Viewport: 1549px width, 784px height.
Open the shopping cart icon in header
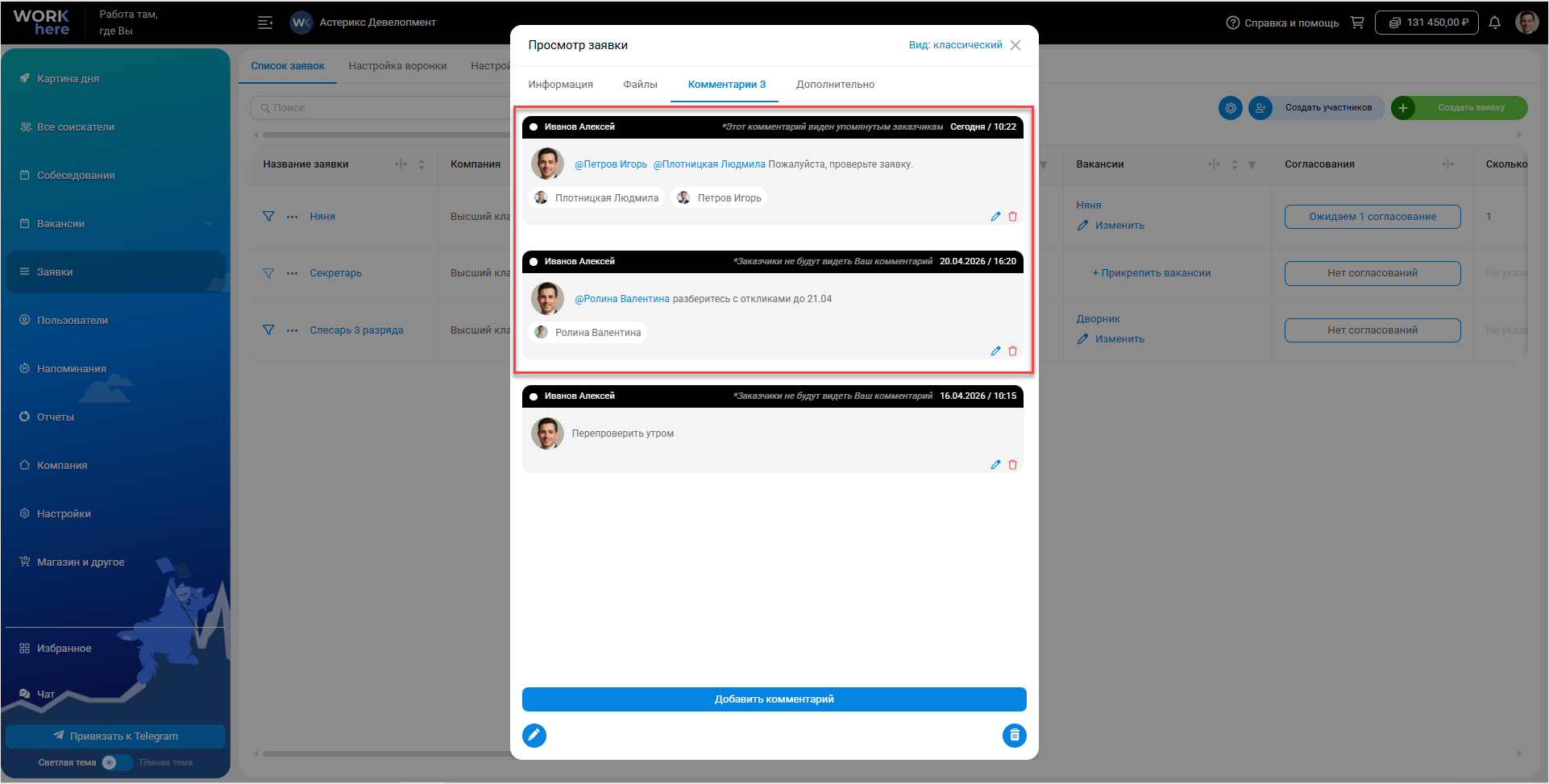click(1357, 23)
